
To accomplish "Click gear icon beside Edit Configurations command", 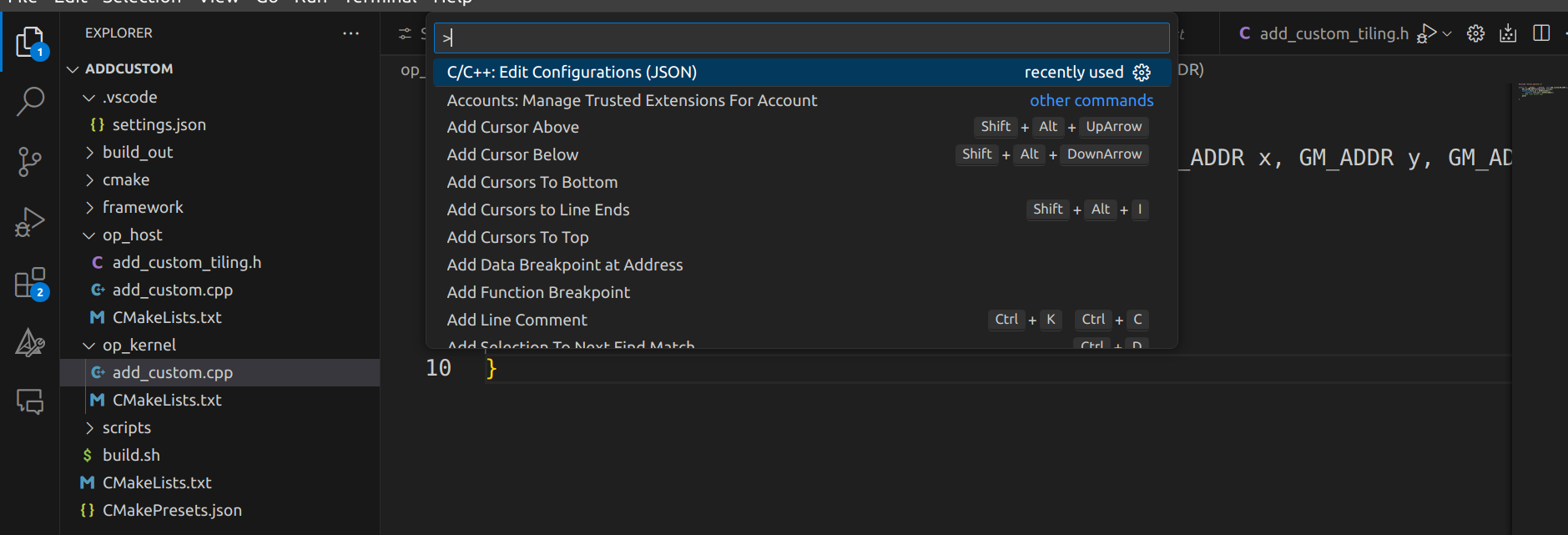I will (x=1142, y=73).
